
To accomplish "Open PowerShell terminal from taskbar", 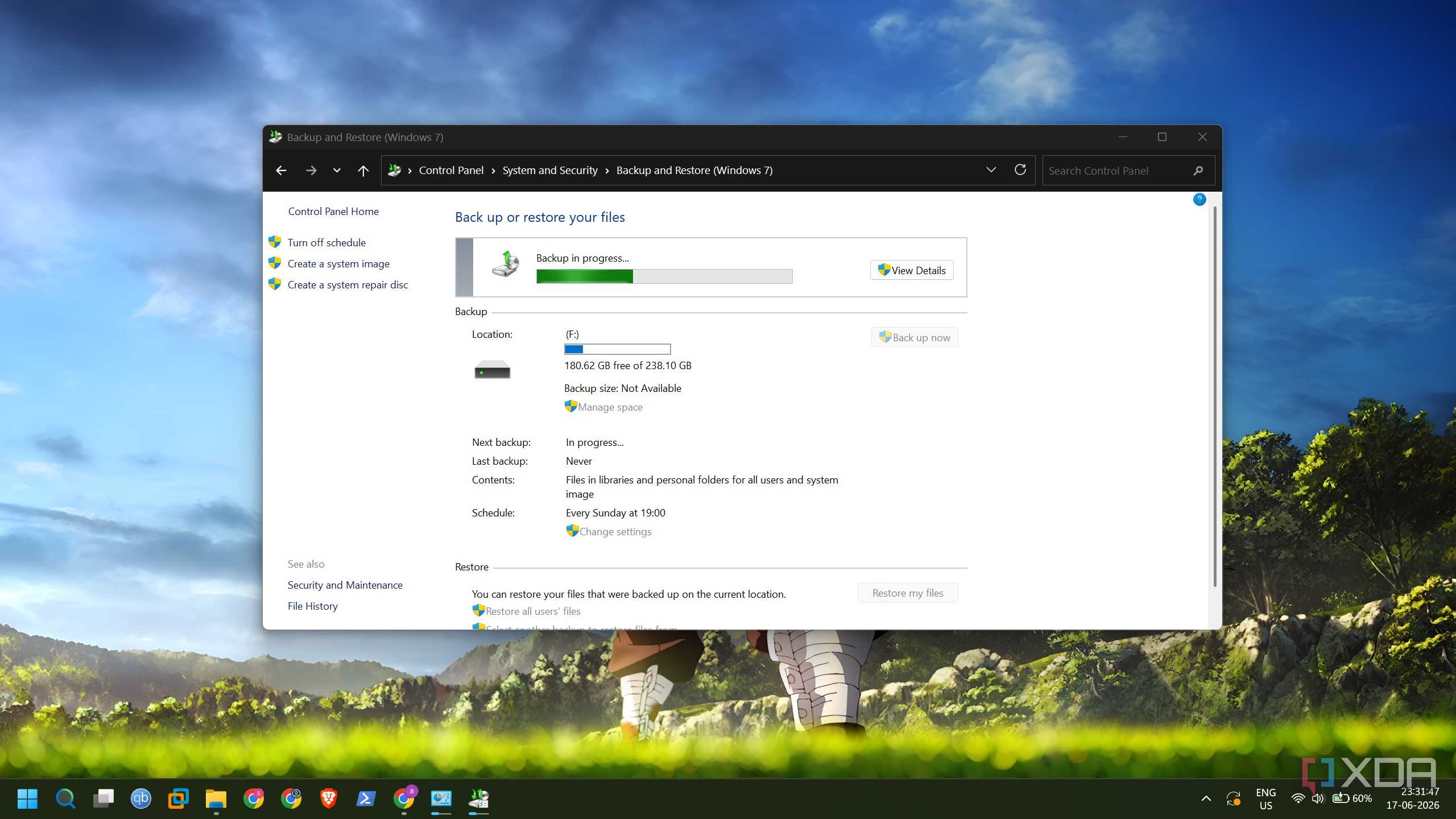I will click(366, 799).
